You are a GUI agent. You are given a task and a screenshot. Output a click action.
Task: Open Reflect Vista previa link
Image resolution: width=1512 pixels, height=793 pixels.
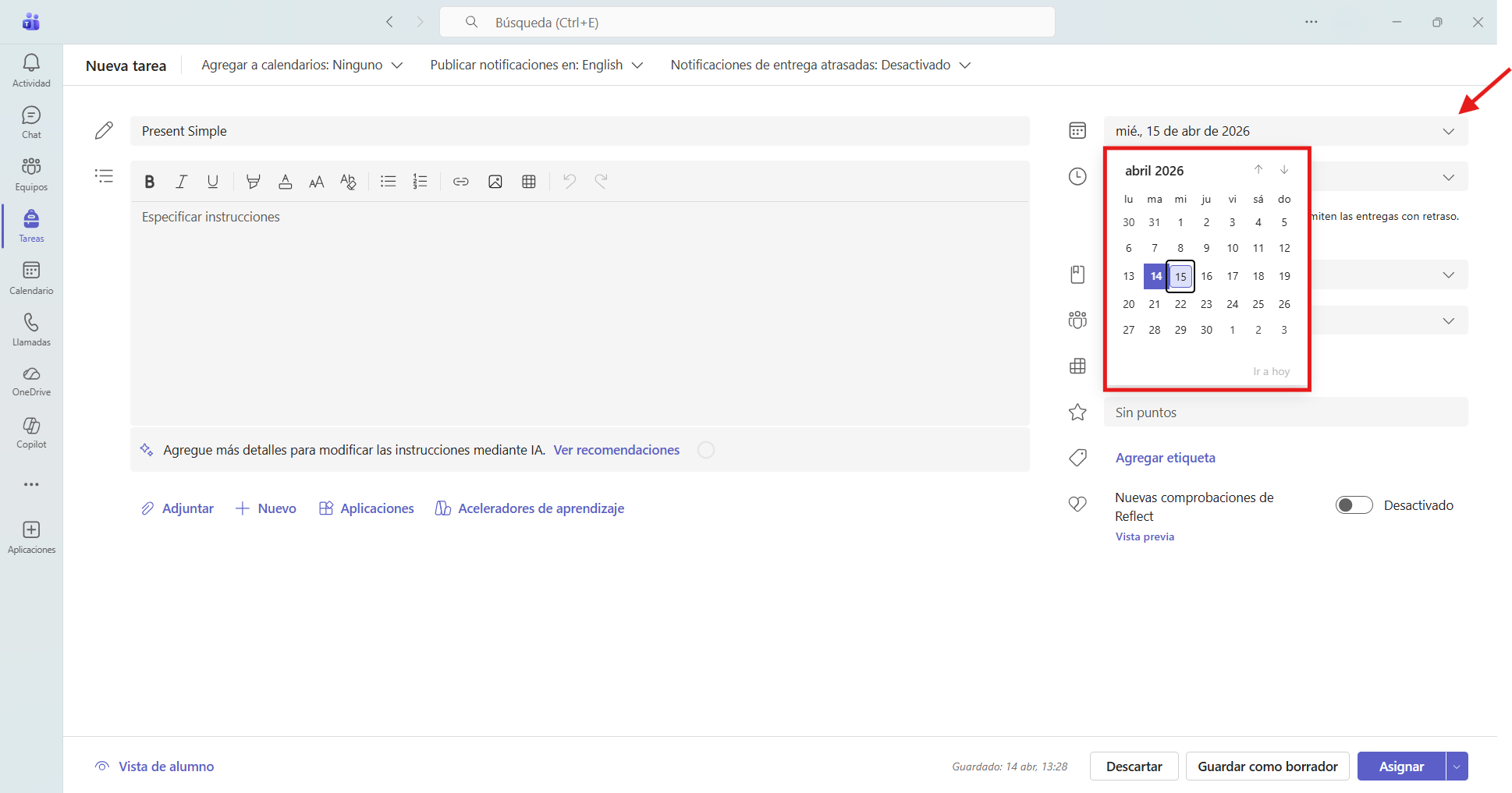(1145, 536)
